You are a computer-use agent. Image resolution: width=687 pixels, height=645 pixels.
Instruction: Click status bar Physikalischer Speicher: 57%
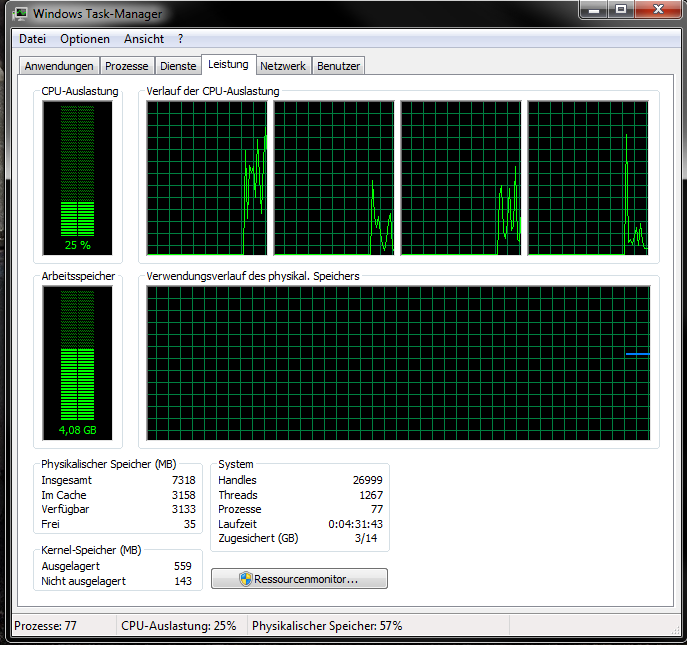(x=327, y=626)
